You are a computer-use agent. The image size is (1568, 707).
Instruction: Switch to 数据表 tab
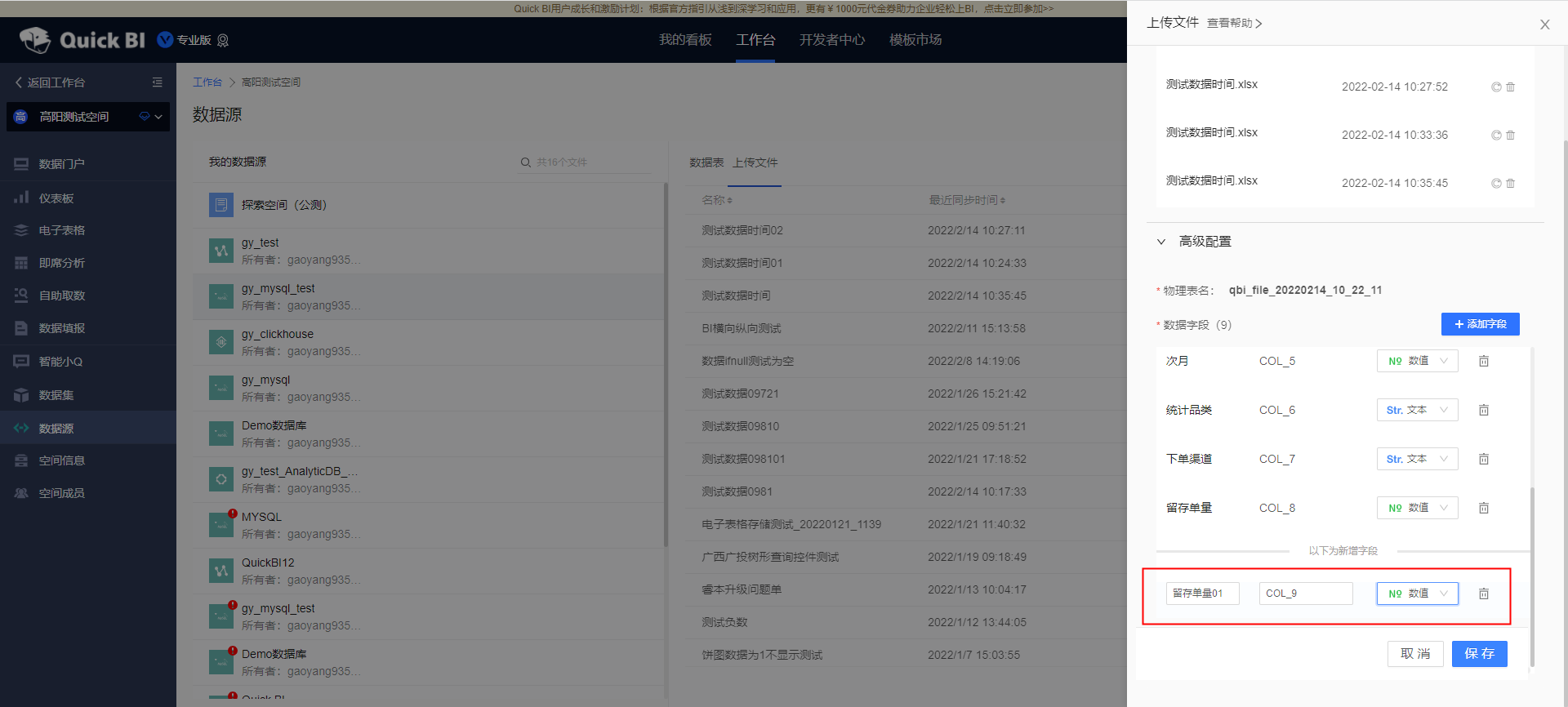[x=706, y=162]
